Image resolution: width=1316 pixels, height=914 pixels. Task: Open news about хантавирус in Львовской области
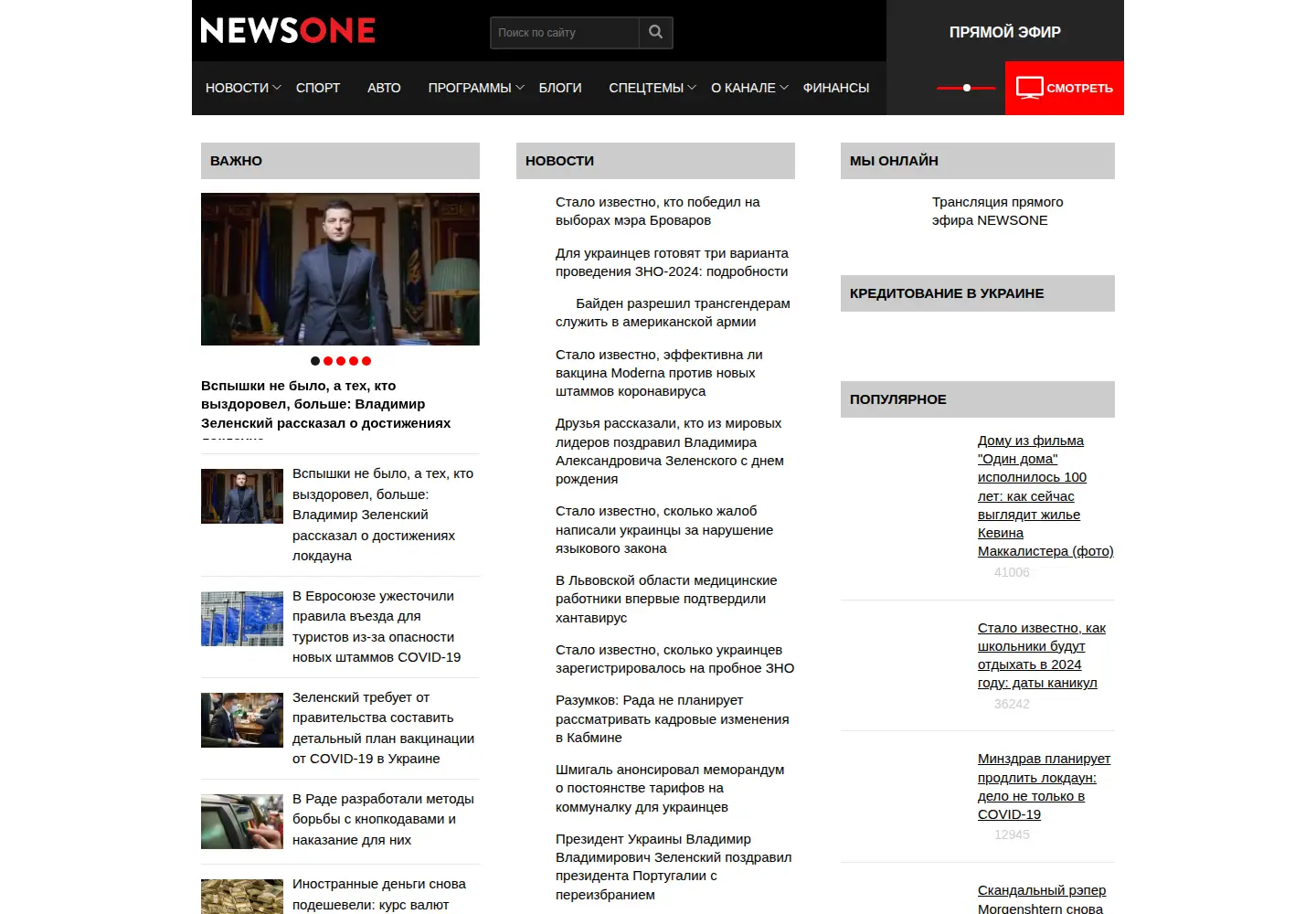(666, 599)
